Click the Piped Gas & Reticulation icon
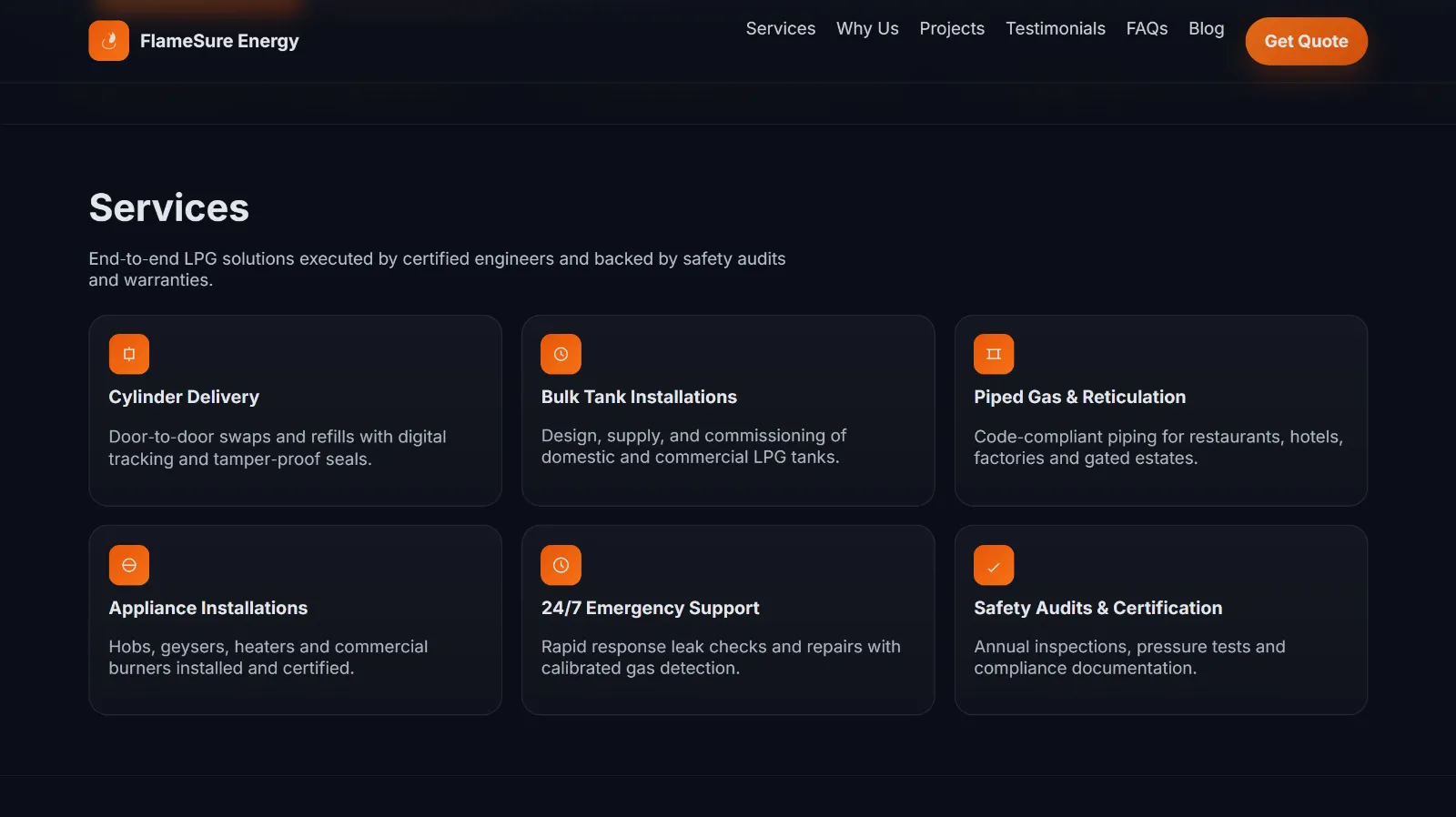Viewport: 1456px width, 817px height. coord(994,354)
